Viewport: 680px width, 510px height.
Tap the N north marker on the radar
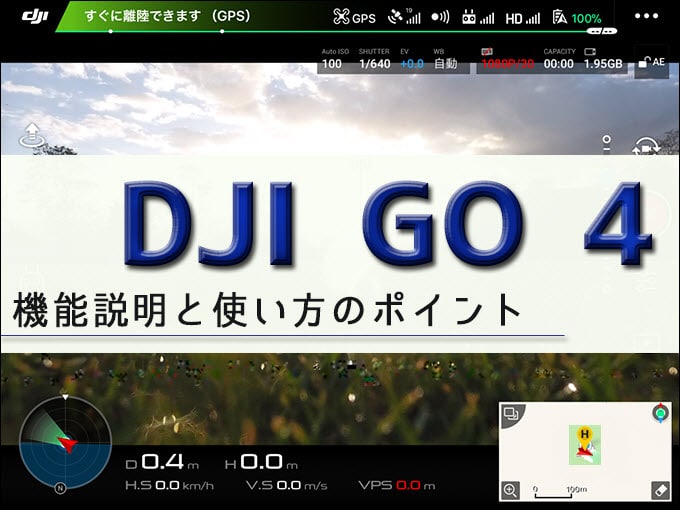click(x=60, y=488)
